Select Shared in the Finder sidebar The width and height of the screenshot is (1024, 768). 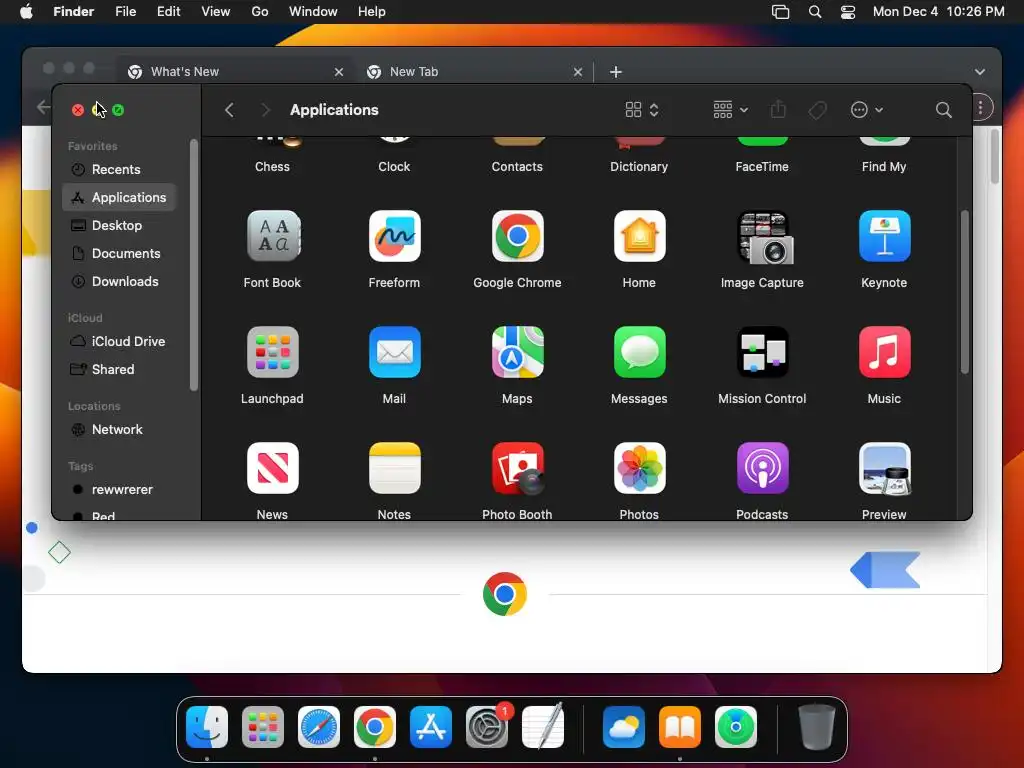119,370
